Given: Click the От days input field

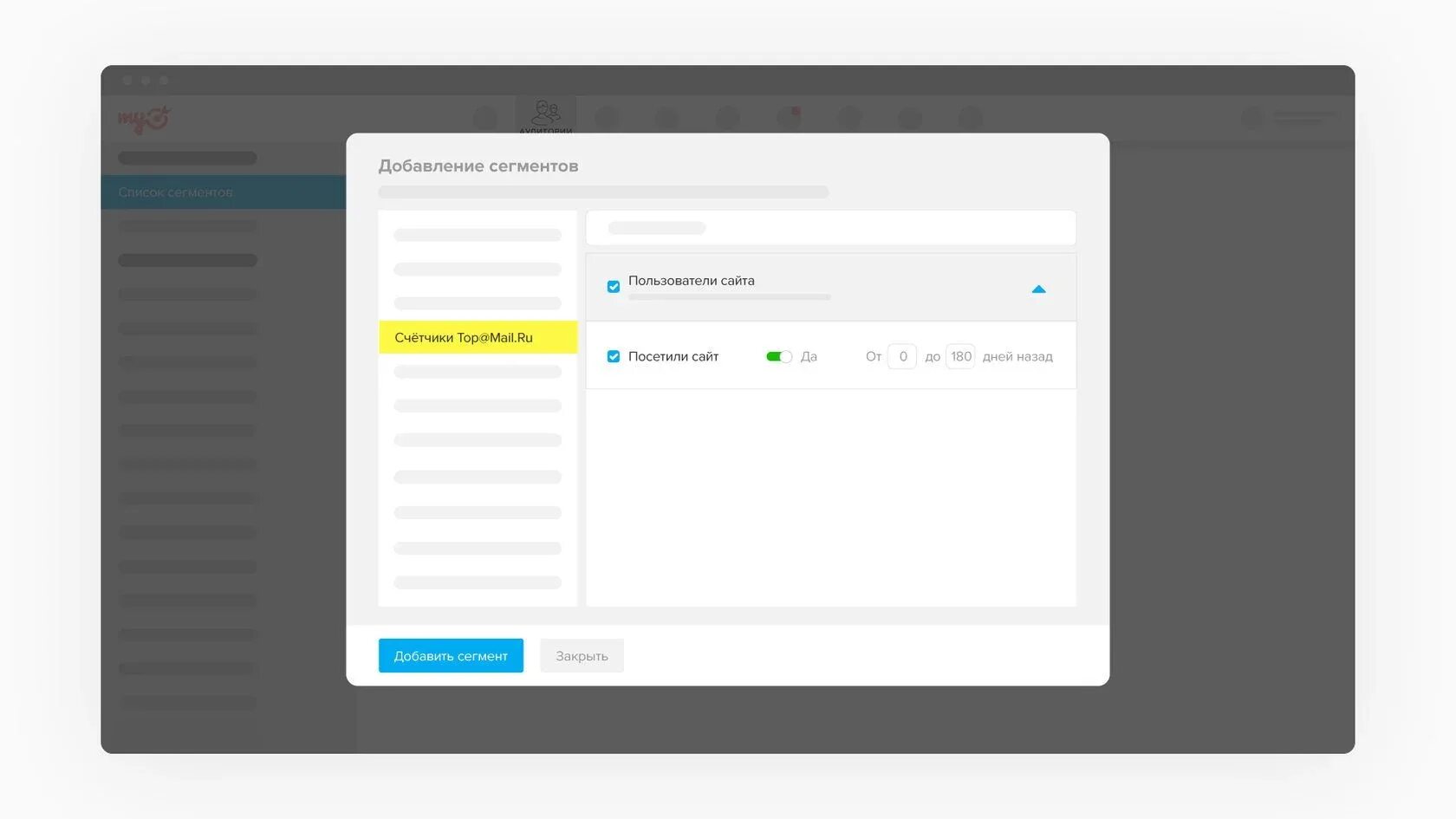Looking at the screenshot, I should coord(902,356).
